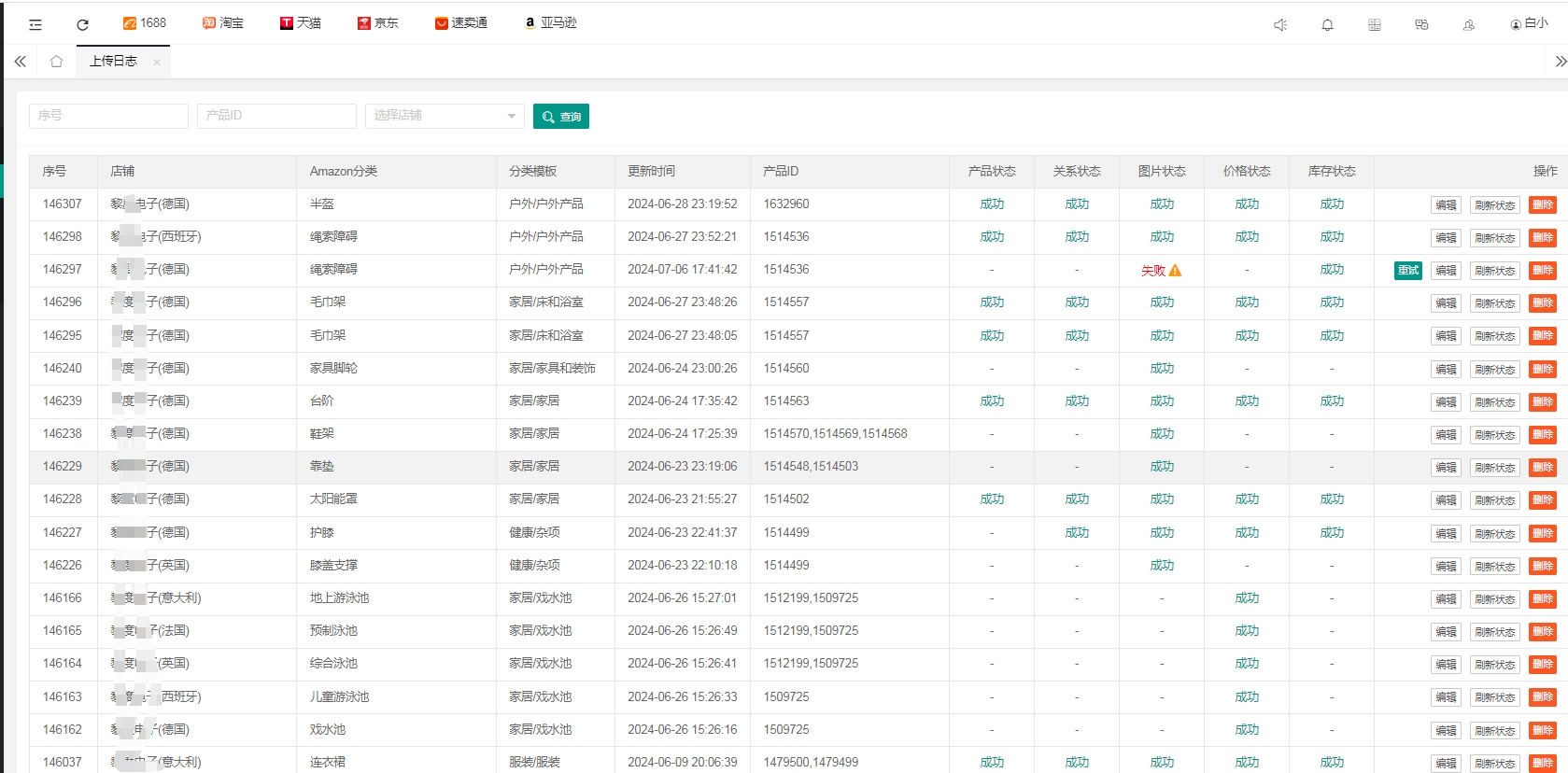The image size is (1568, 773).
Task: Open the 淘宝 Taobao menu item
Action: tap(222, 22)
